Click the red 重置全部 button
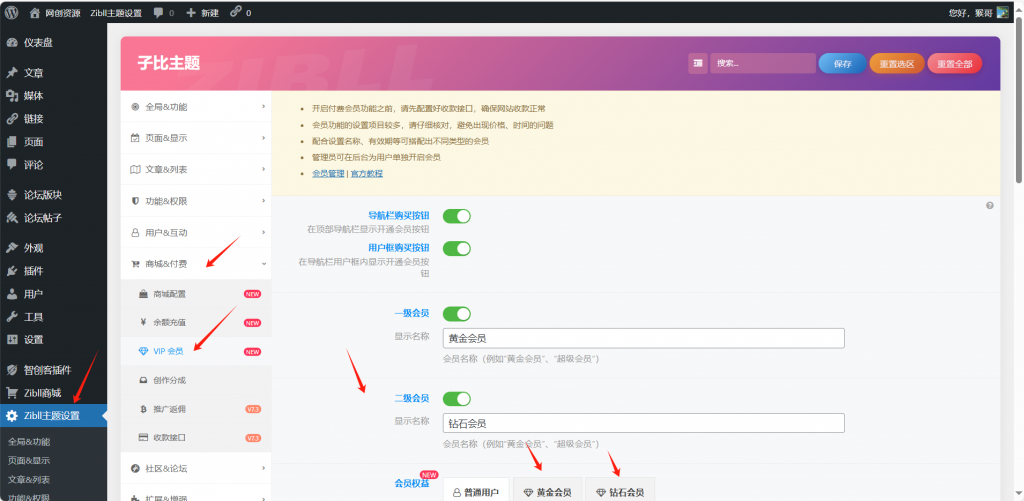 [x=954, y=63]
